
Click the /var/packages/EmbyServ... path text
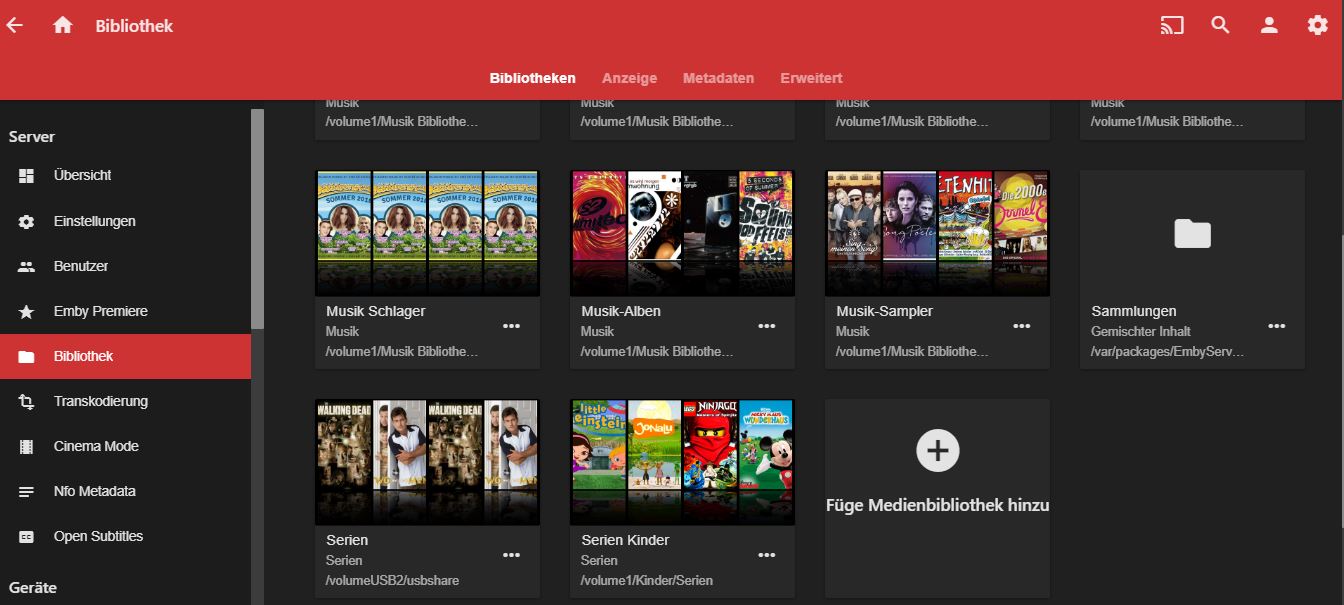click(1168, 352)
